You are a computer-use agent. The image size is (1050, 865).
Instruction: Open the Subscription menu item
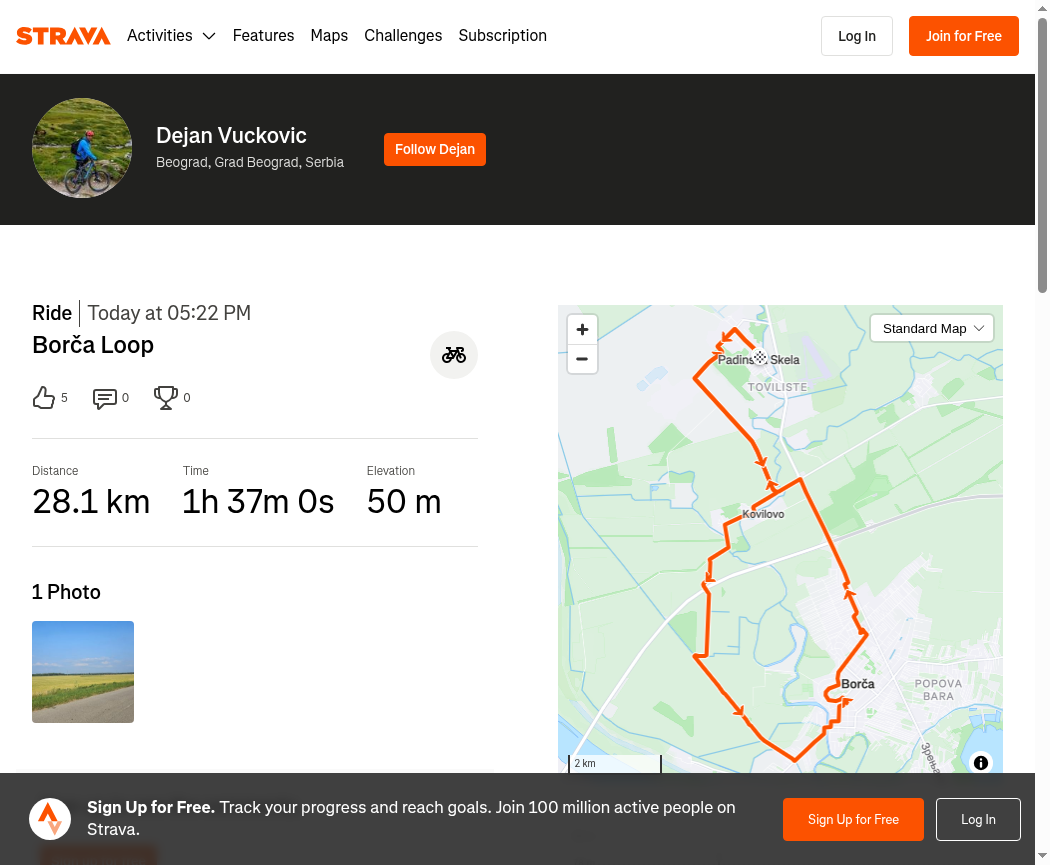pyautogui.click(x=502, y=35)
